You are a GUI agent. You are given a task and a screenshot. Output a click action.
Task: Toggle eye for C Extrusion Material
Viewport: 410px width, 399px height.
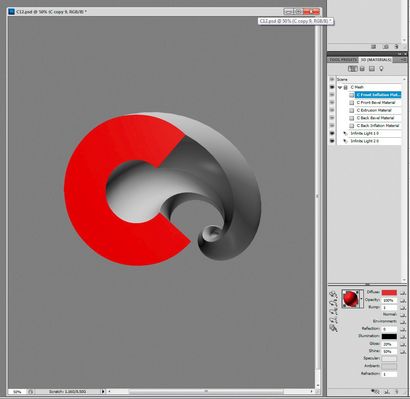pyautogui.click(x=332, y=110)
